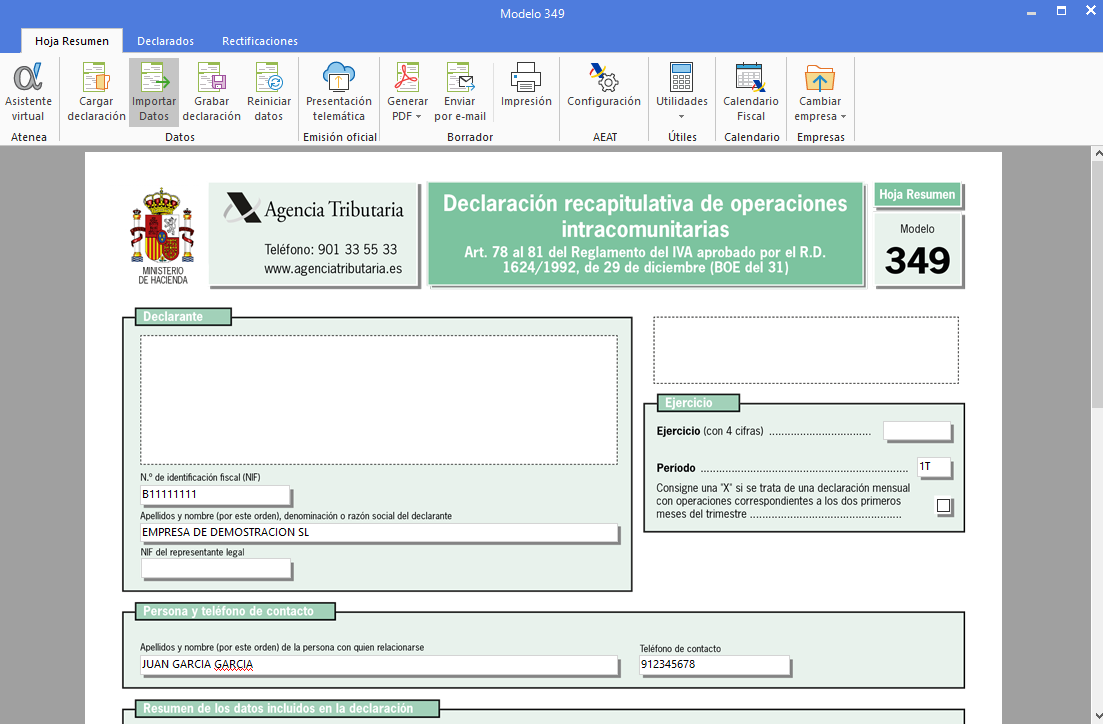Screen dimensions: 1103x724
Task: Click the empty dotted box above Ejercicio
Action: pos(805,350)
